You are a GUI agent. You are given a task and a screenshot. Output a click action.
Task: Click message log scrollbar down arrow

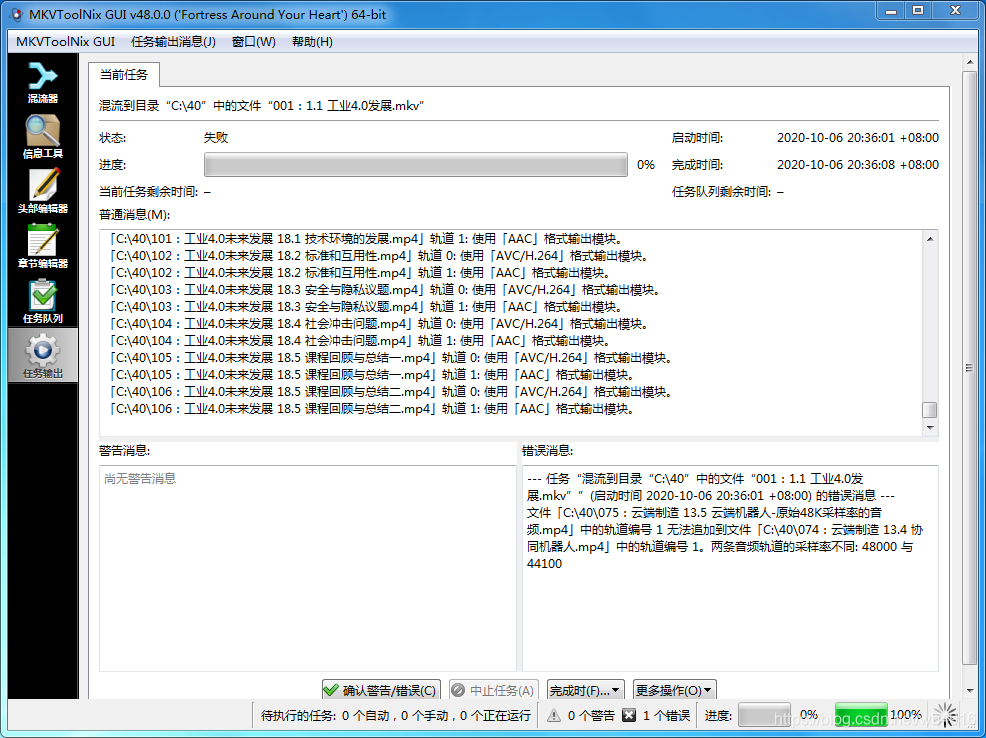(929, 427)
